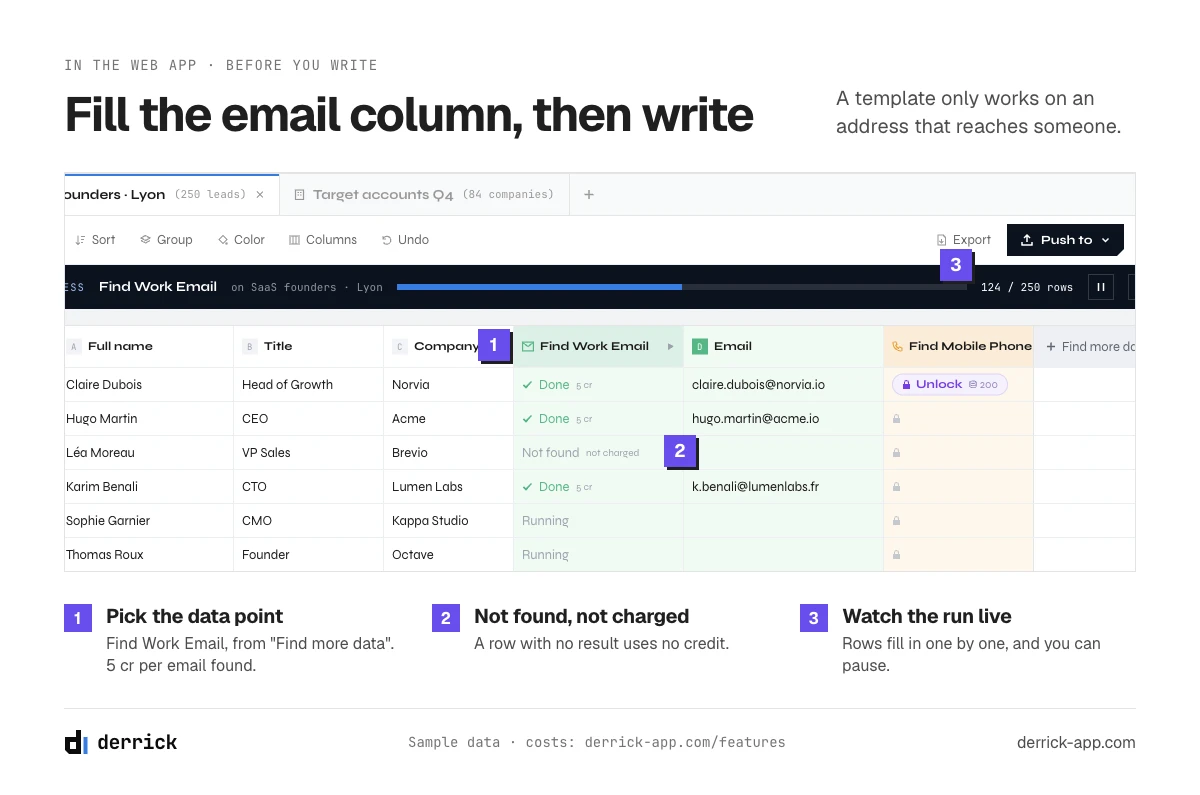Select the Léa Moreau name cell
The width and height of the screenshot is (1200, 795).
(x=149, y=453)
